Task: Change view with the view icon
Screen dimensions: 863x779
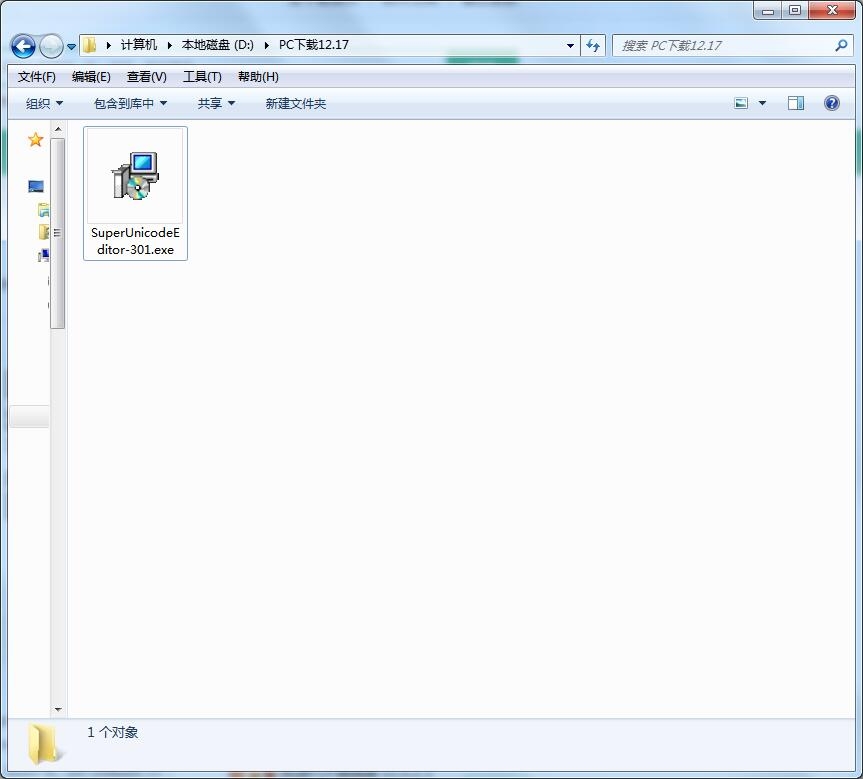Action: 741,103
